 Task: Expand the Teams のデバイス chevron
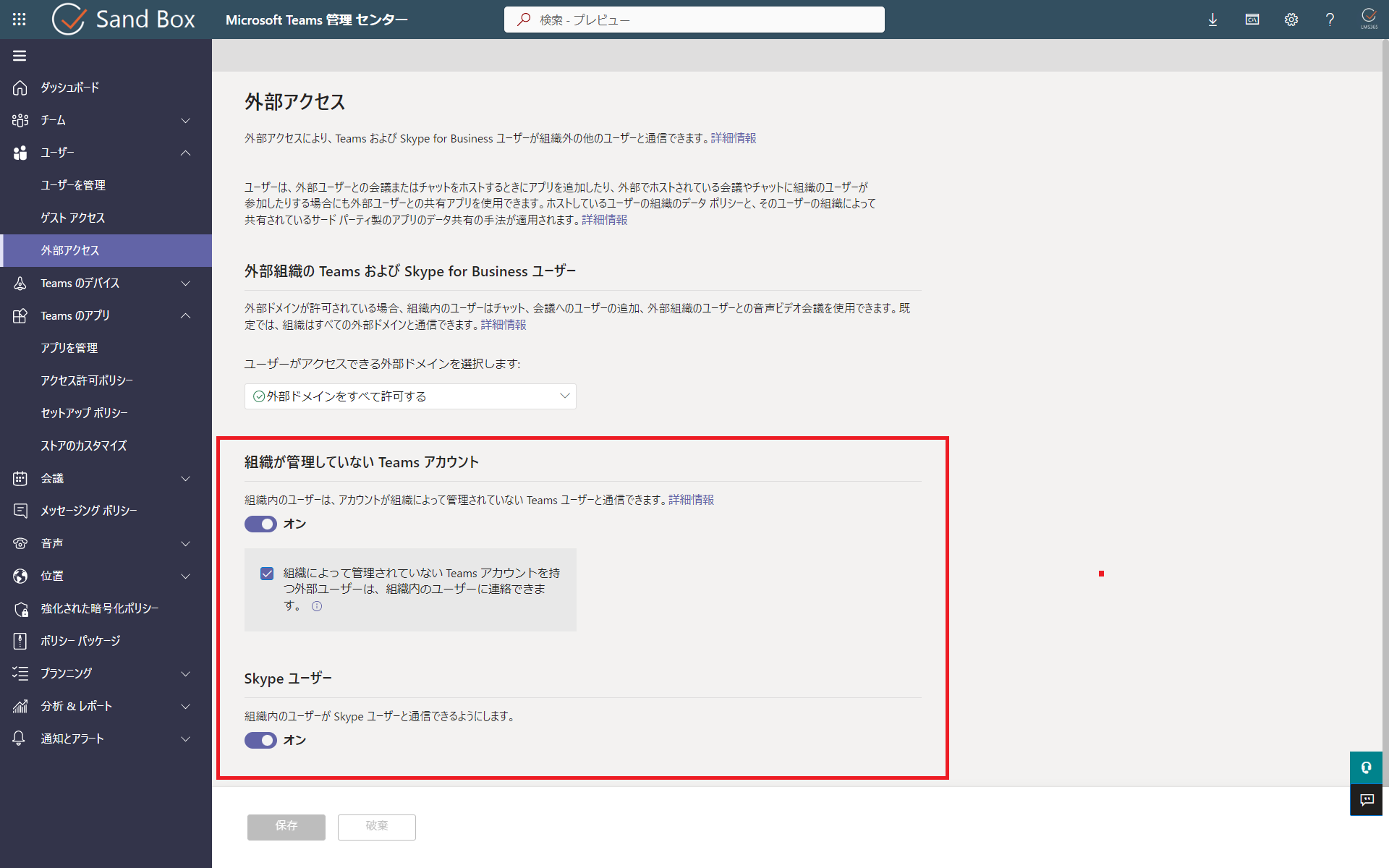(x=186, y=284)
